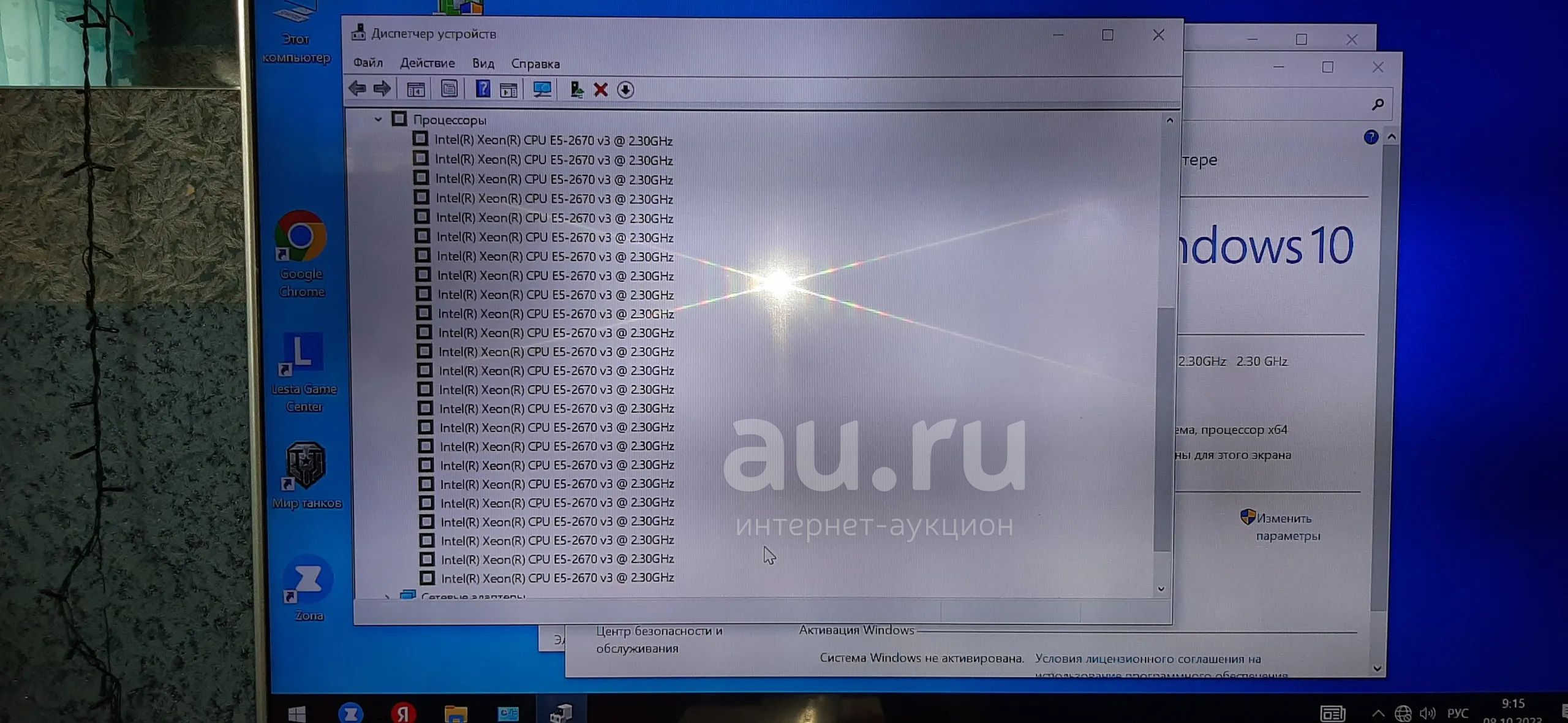
Task: Click the Update driver toolbar icon
Action: coord(576,90)
